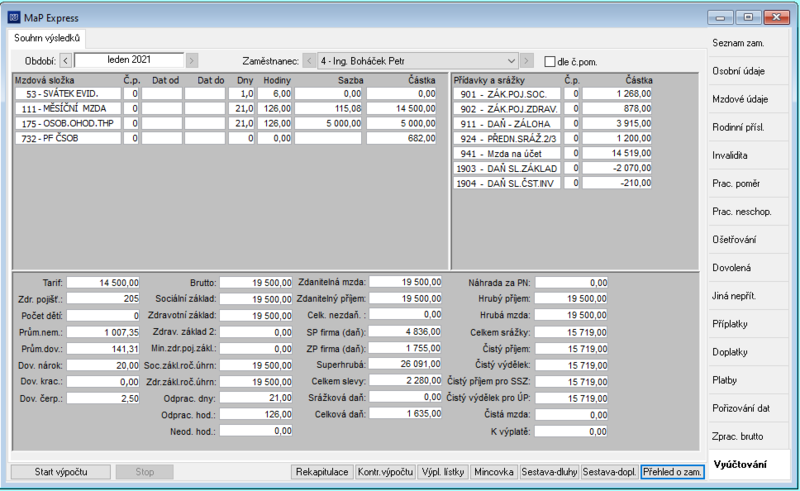Click the Brutto value field
The height and width of the screenshot is (491, 800).
point(256,283)
